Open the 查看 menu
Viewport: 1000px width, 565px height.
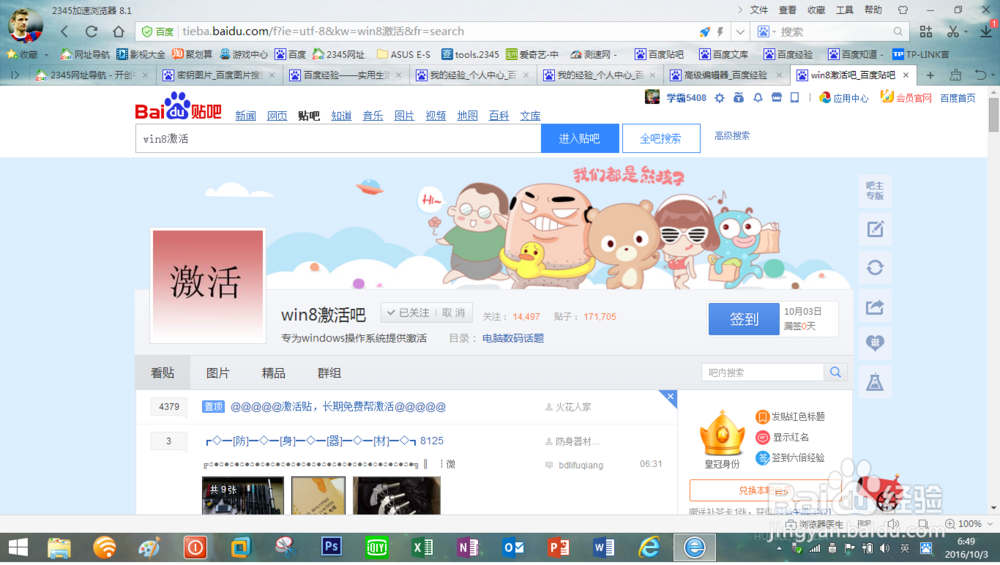pyautogui.click(x=788, y=10)
